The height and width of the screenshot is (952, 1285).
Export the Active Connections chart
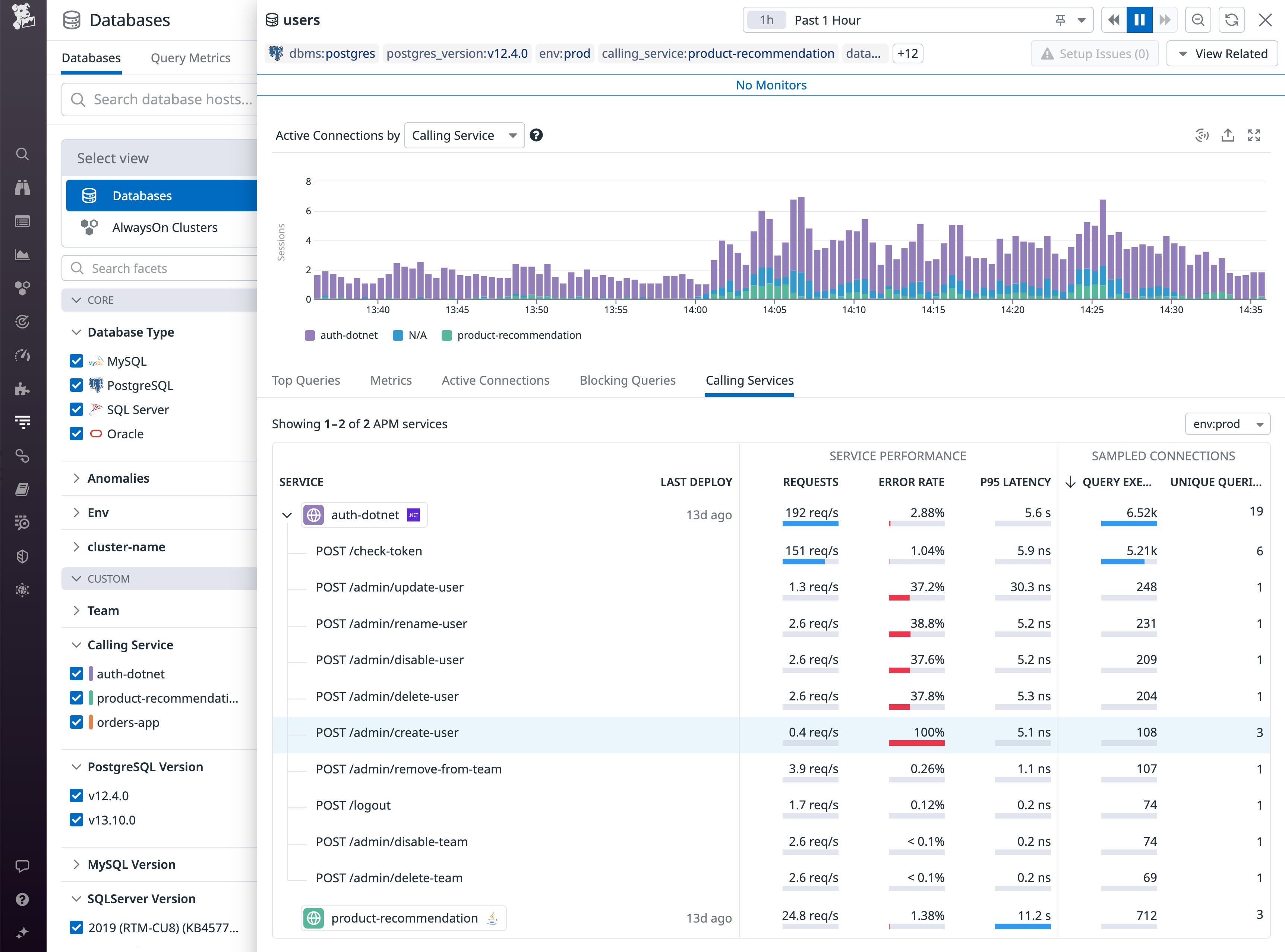(x=1227, y=135)
